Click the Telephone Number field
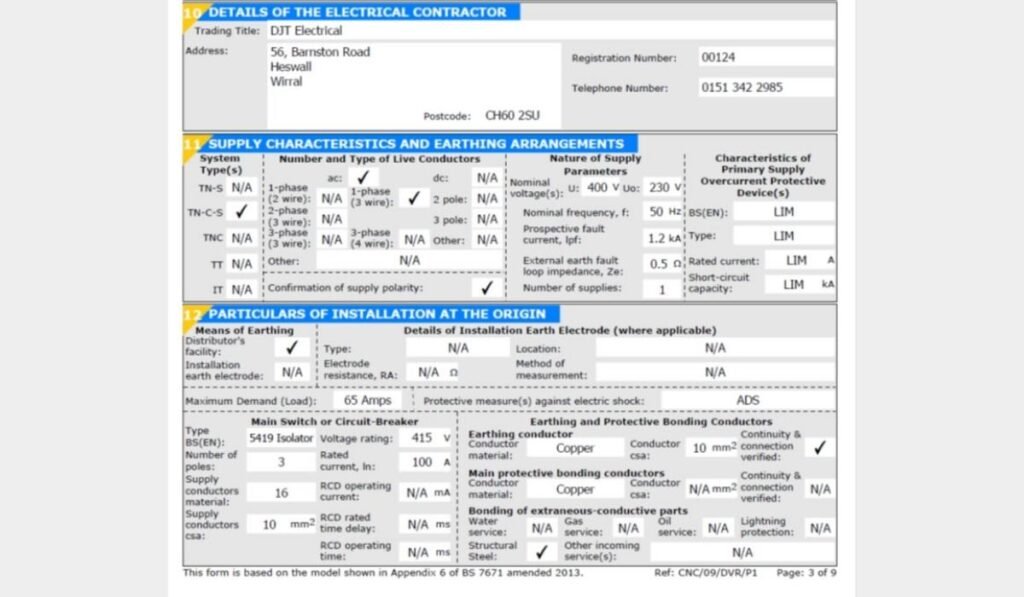Image resolution: width=1024 pixels, height=597 pixels. point(766,87)
